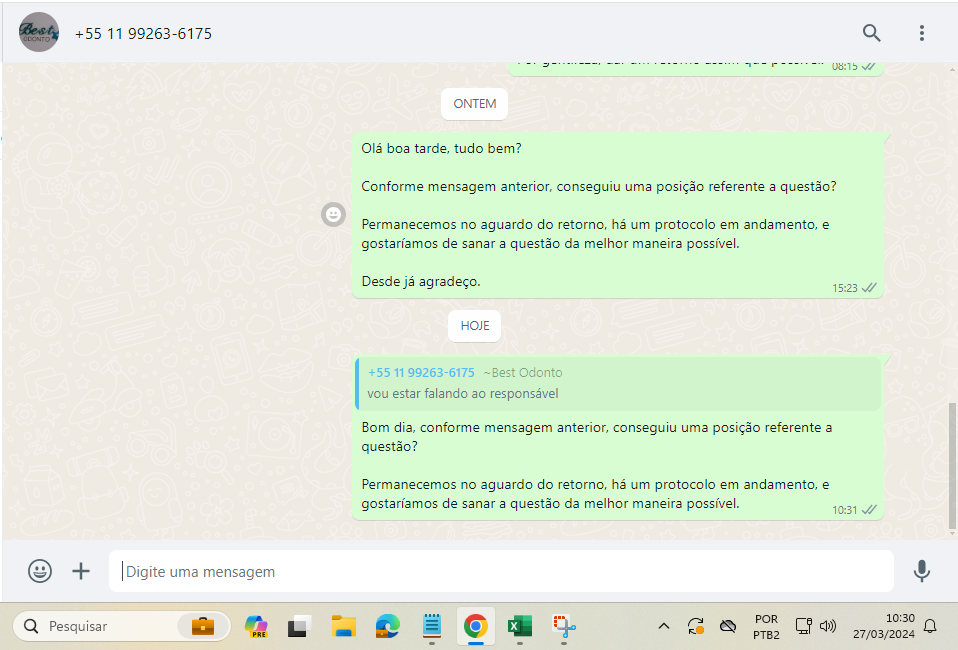
Task: Click text 'Olá boa tarde, tudo bem?'
Action: [441, 148]
